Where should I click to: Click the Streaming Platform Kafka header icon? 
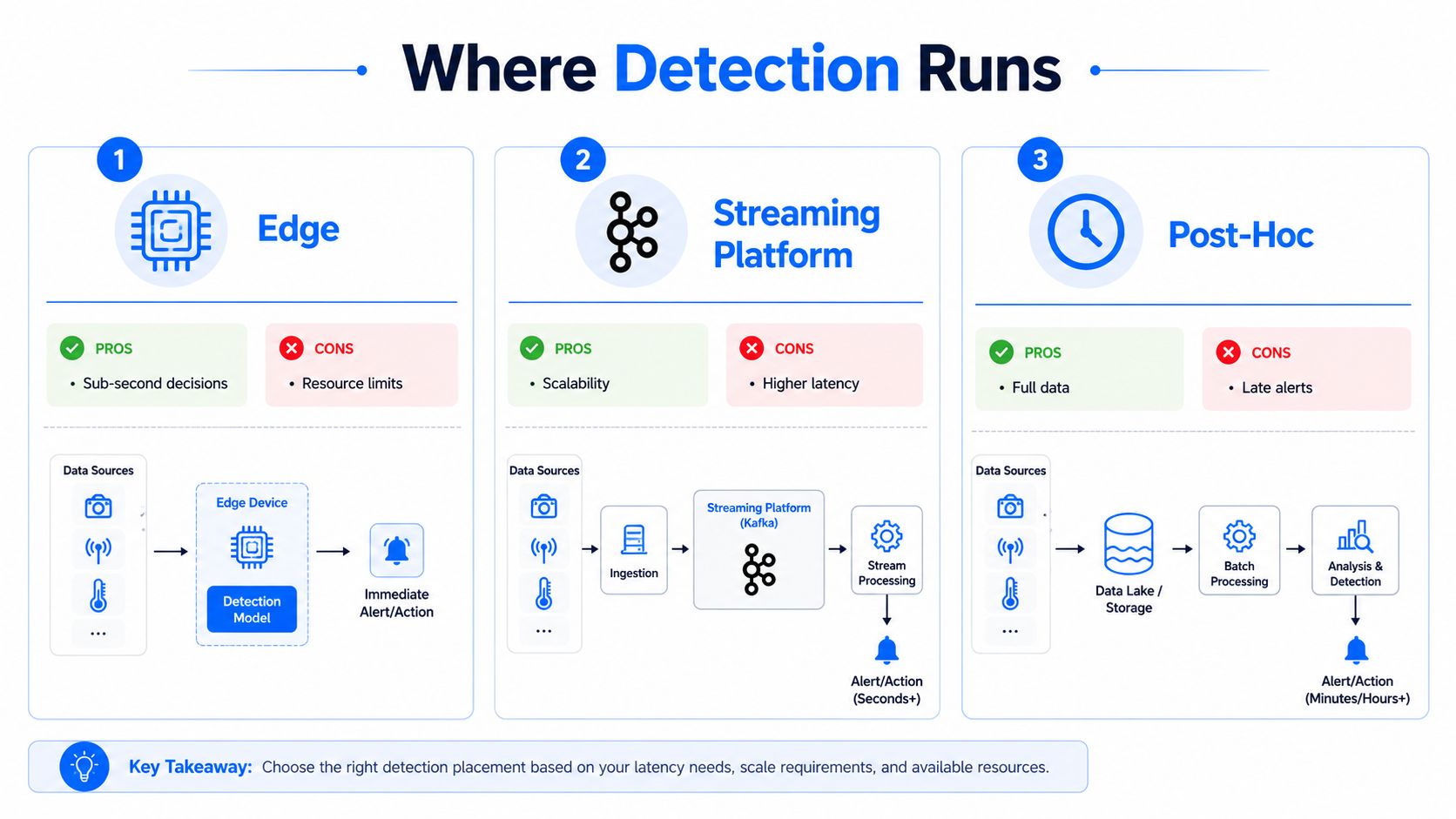[632, 232]
